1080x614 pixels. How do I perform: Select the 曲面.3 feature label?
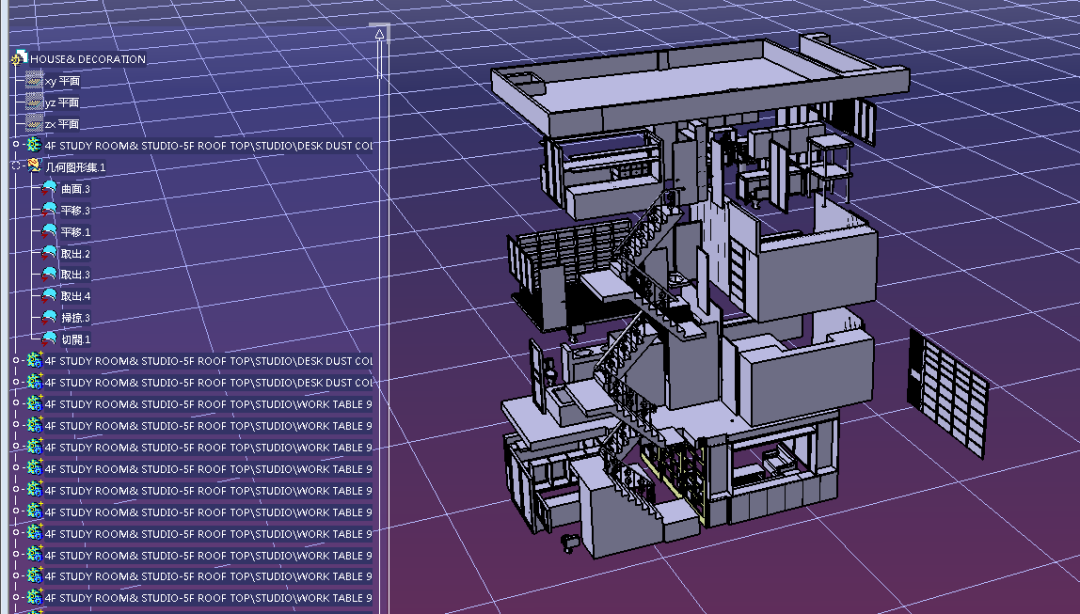pyautogui.click(x=76, y=188)
